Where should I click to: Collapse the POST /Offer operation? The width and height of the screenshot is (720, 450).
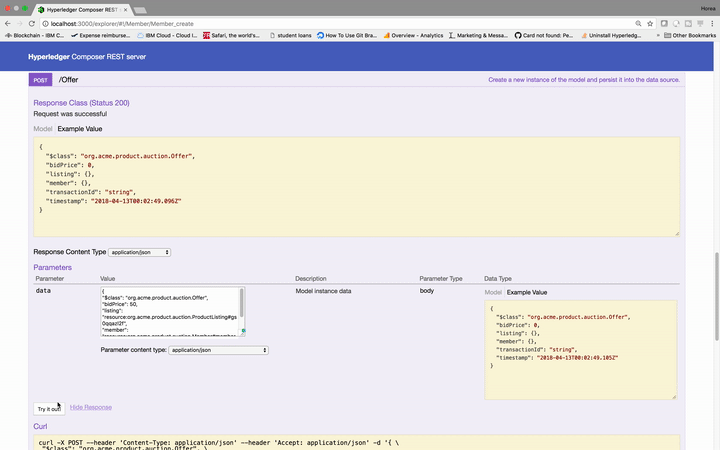(71, 79)
